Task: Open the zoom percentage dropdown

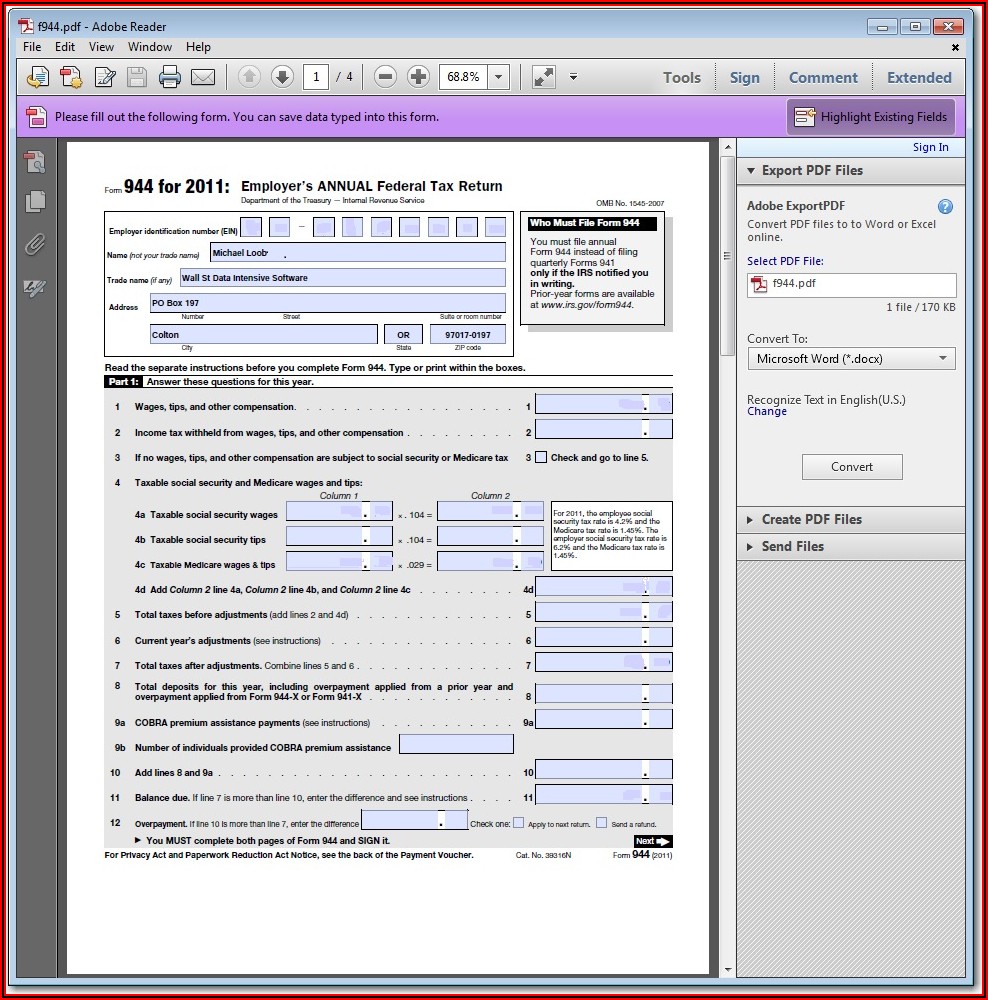Action: (498, 77)
